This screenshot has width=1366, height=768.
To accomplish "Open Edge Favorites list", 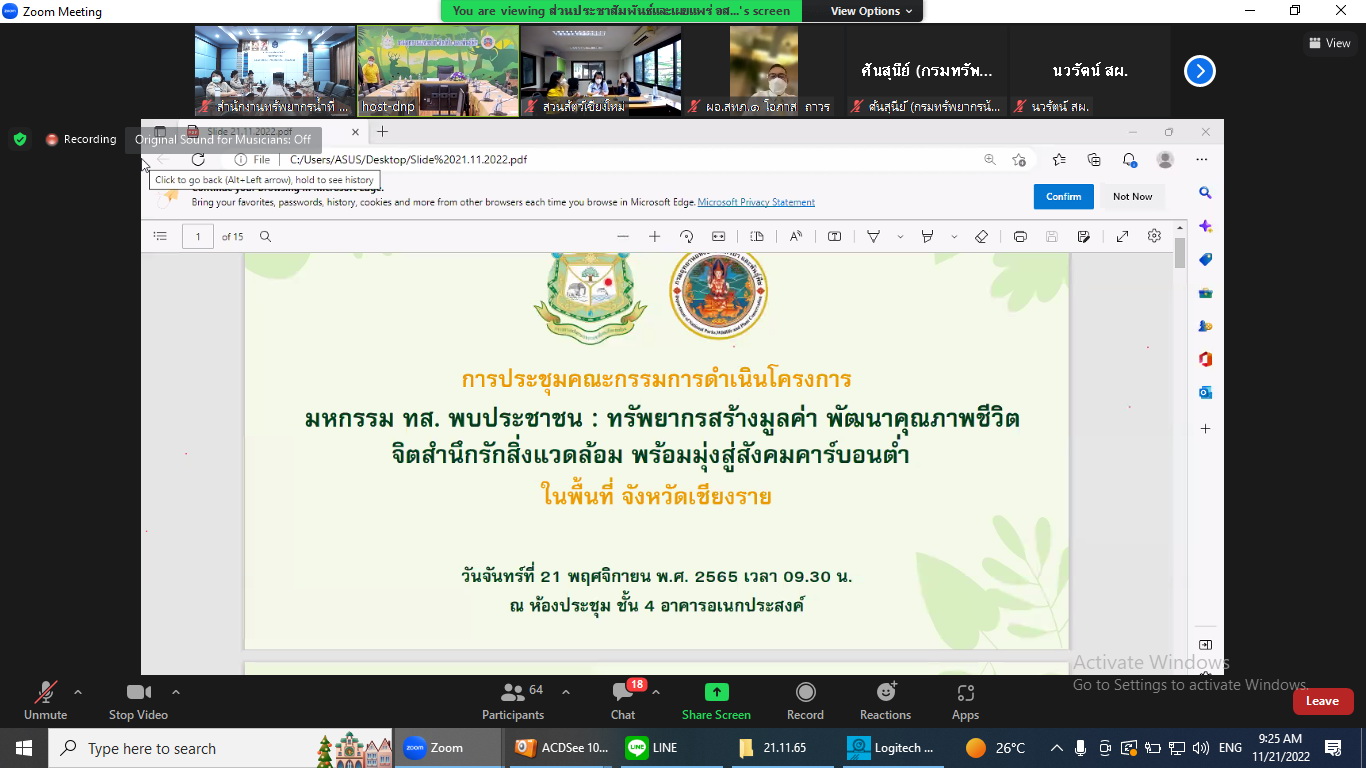I will point(1059,160).
